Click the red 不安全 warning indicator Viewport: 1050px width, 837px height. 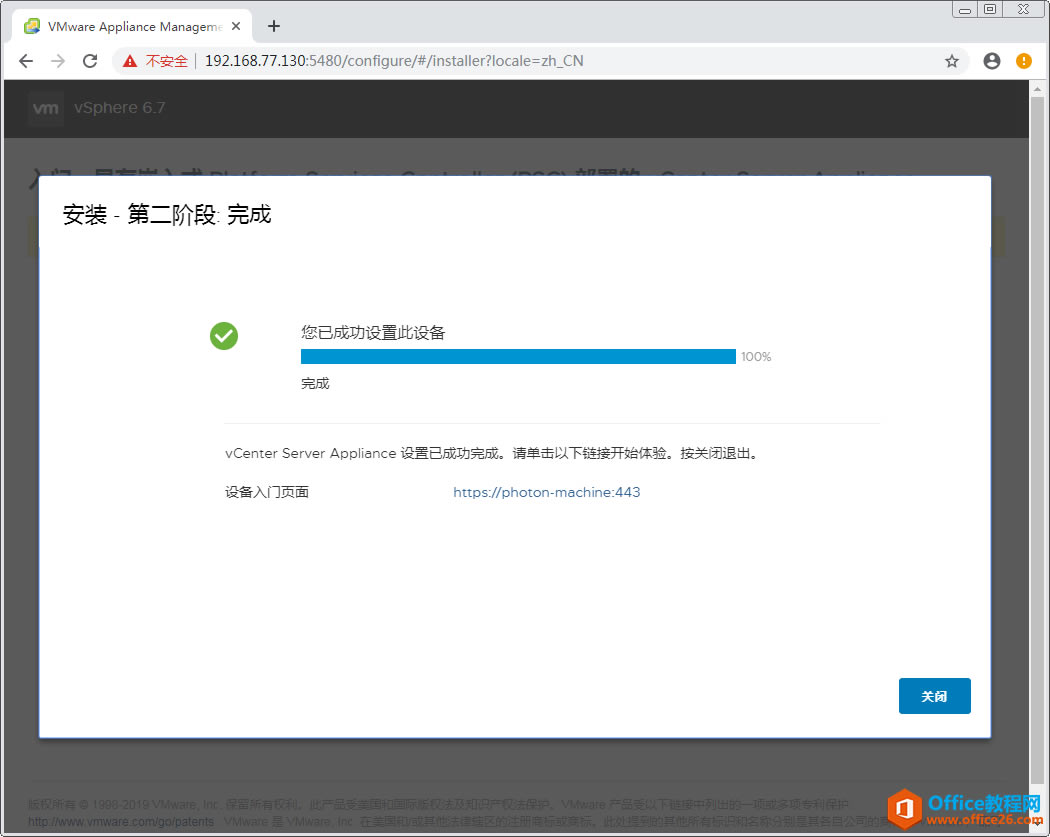[x=155, y=61]
